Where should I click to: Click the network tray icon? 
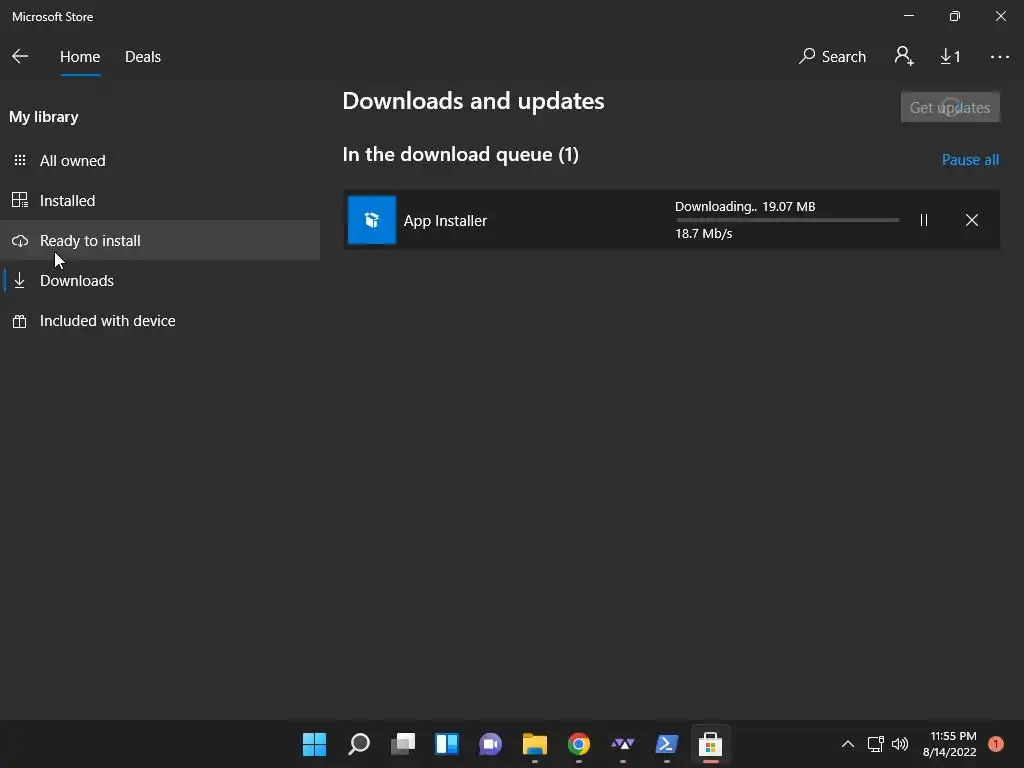(x=875, y=744)
